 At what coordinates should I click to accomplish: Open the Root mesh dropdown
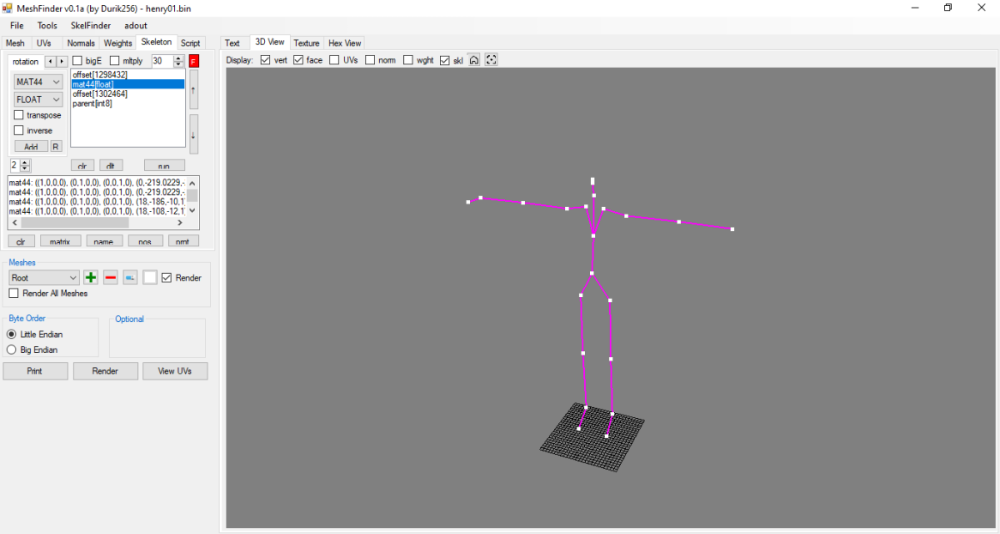click(x=44, y=277)
